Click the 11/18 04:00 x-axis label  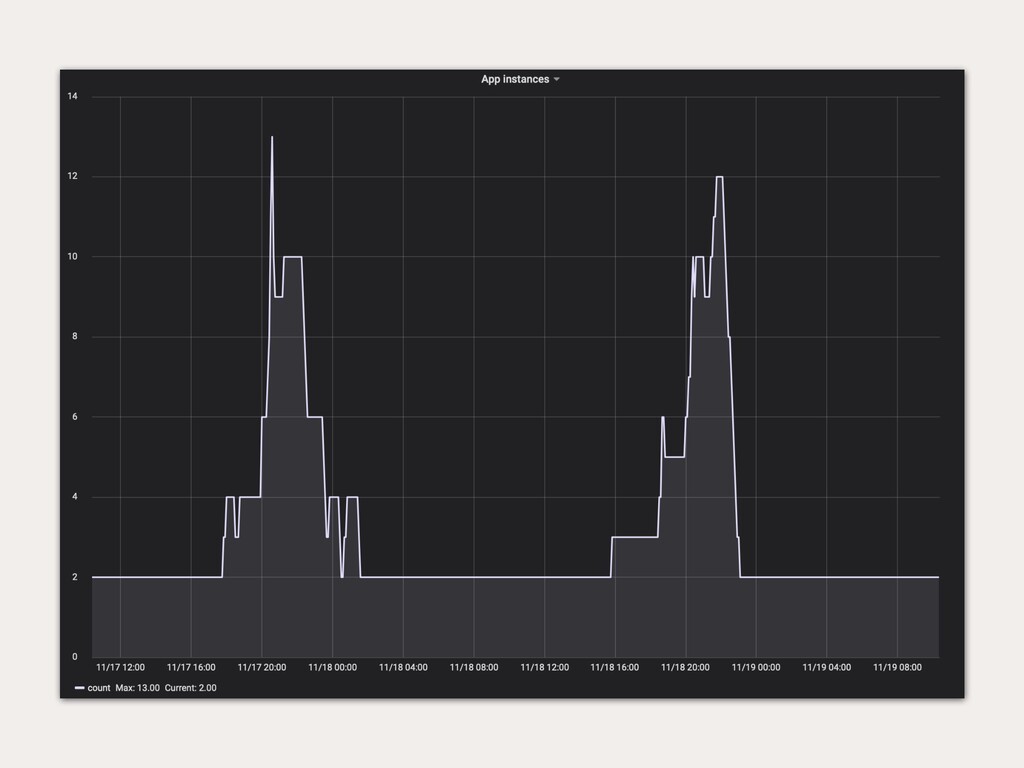coord(403,667)
